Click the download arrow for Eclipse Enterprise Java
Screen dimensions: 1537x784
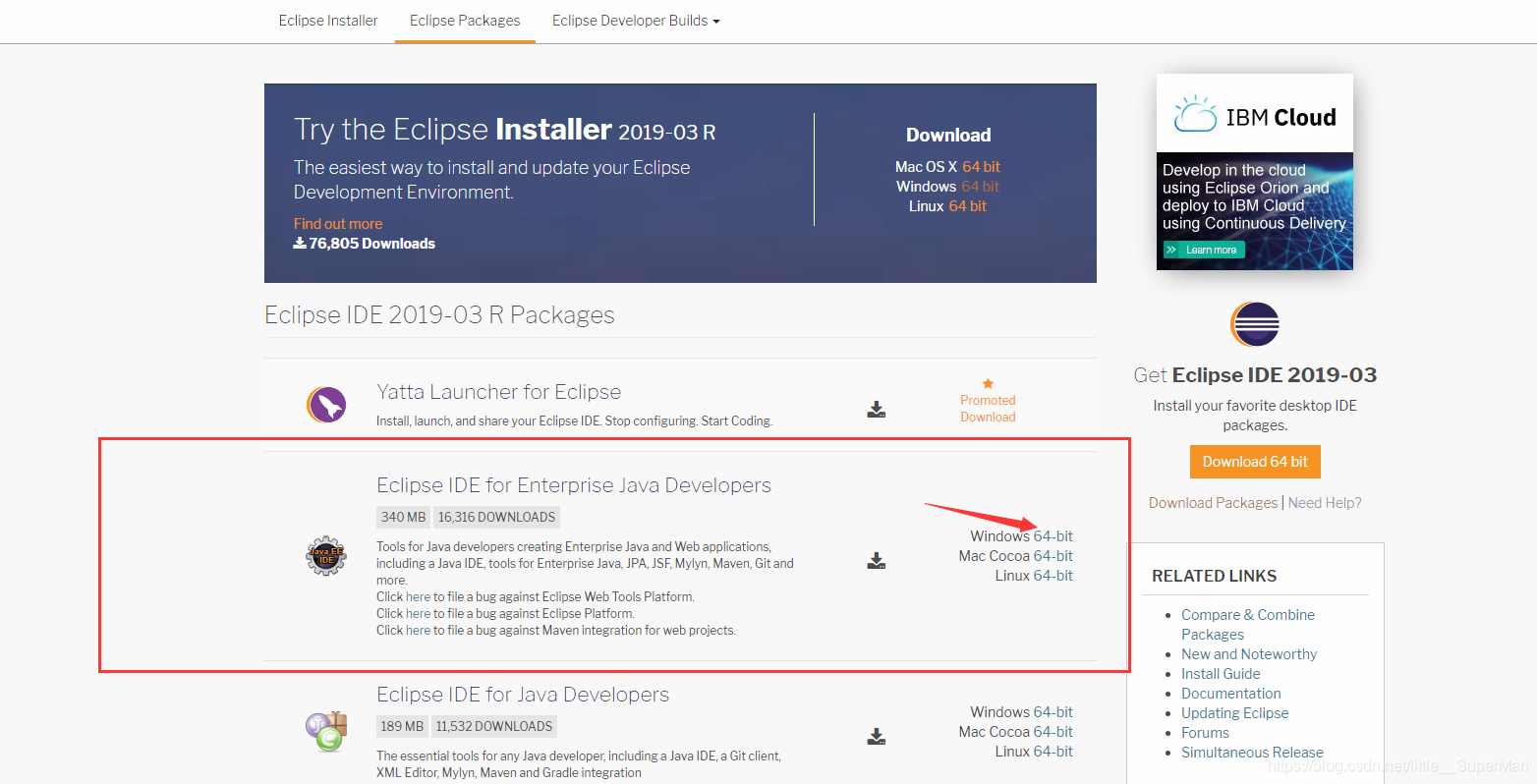tap(876, 560)
